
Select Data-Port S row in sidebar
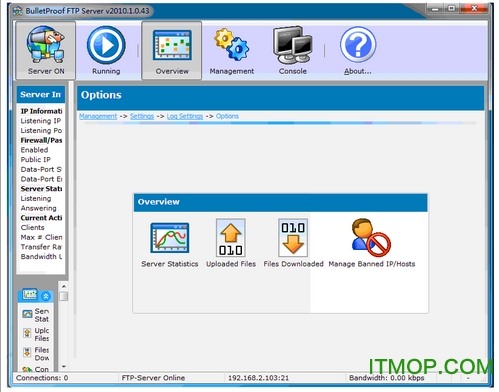(41, 169)
